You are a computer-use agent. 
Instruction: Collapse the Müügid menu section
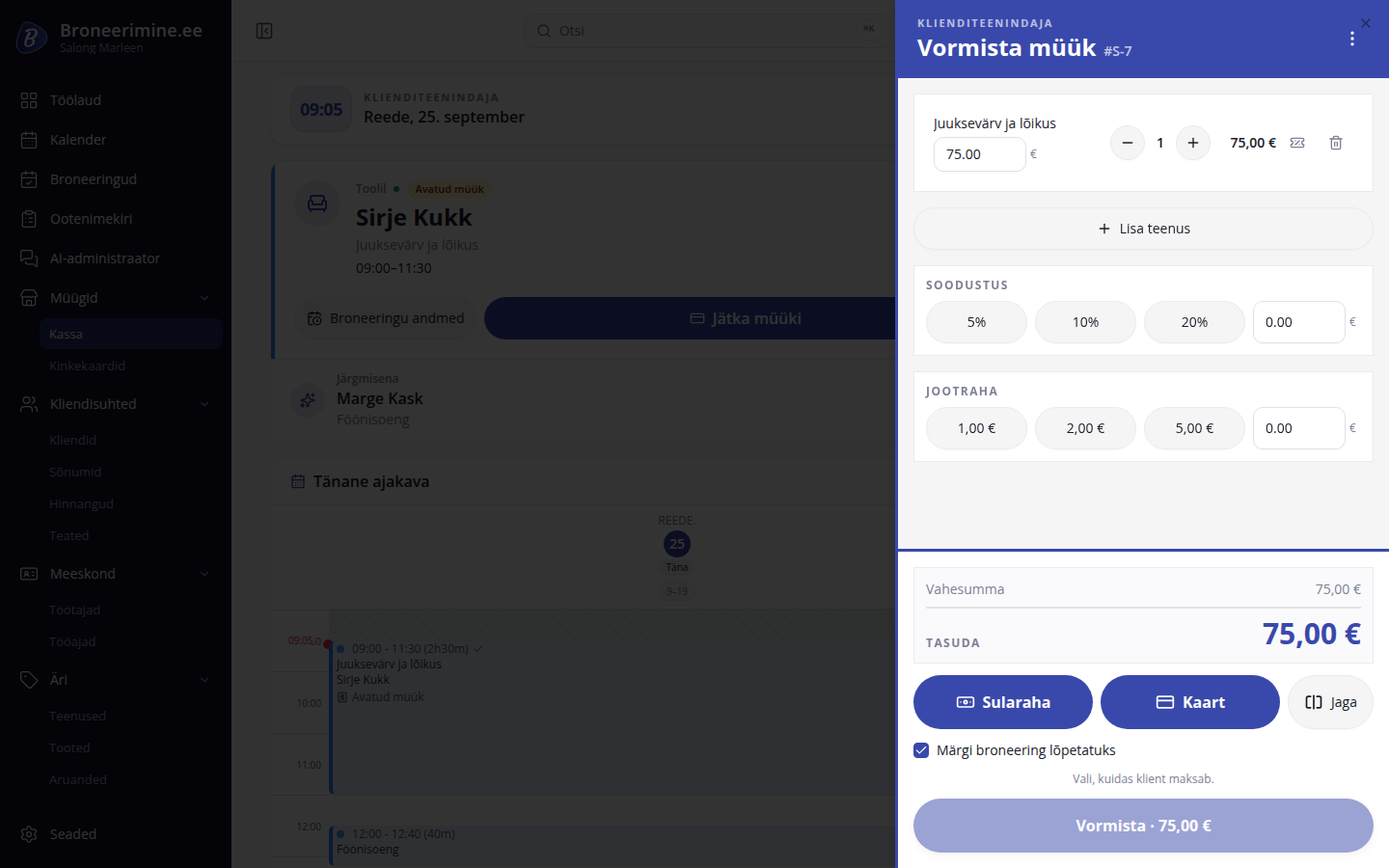204,298
